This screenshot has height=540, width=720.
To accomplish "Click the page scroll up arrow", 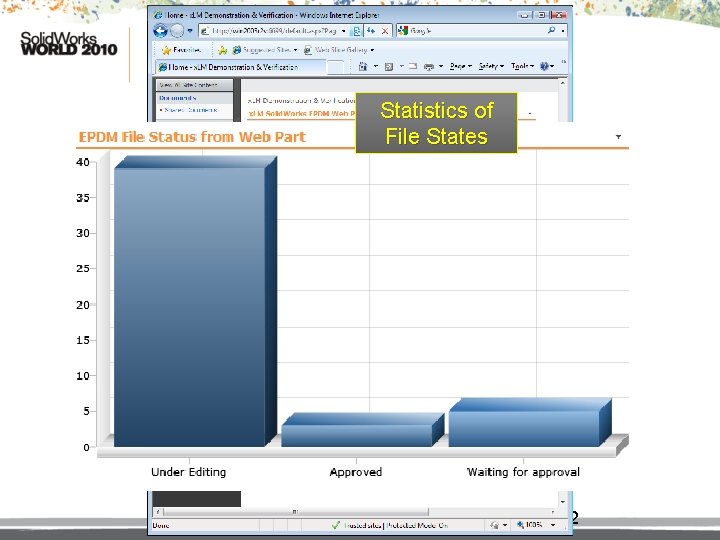I will point(562,83).
